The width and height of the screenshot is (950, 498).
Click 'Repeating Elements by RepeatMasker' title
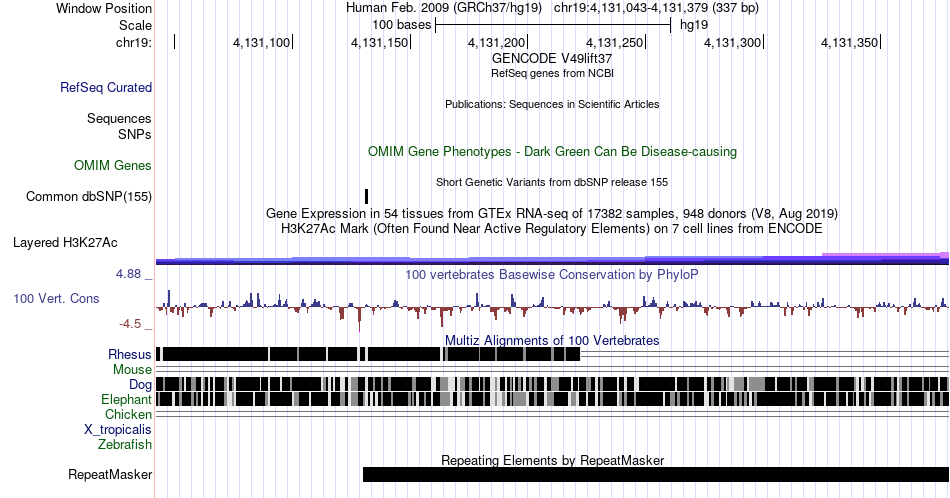(552, 460)
